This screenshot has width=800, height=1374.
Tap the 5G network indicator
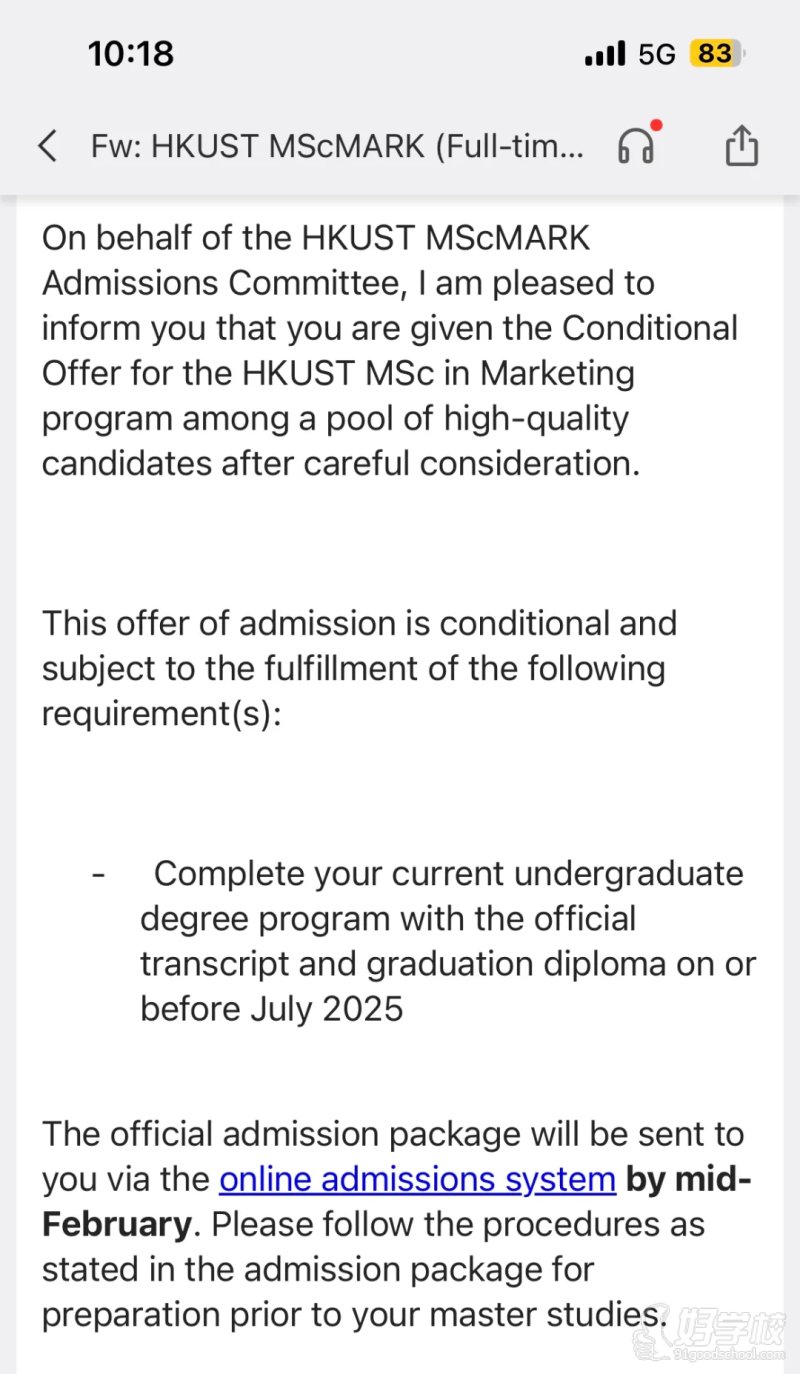click(x=657, y=54)
